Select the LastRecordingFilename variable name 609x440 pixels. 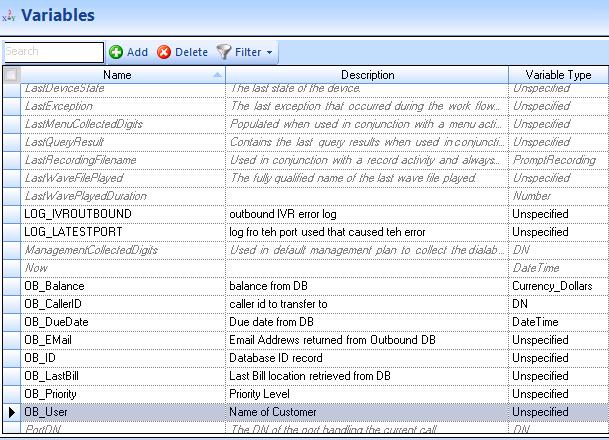tap(80, 160)
